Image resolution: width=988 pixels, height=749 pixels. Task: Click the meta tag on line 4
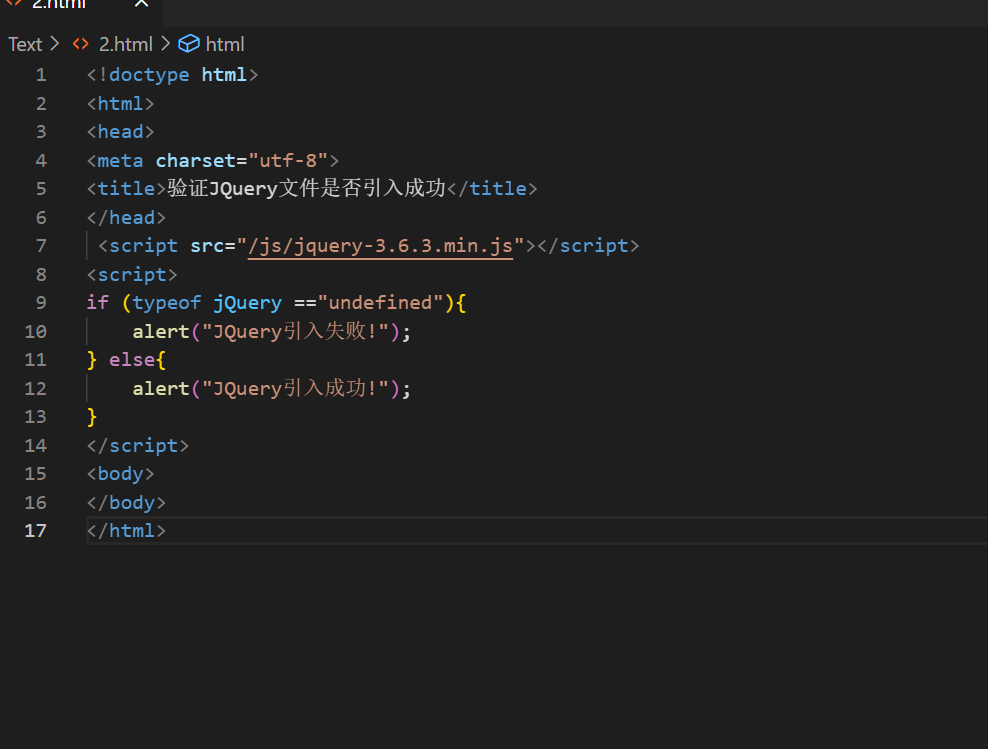point(118,160)
